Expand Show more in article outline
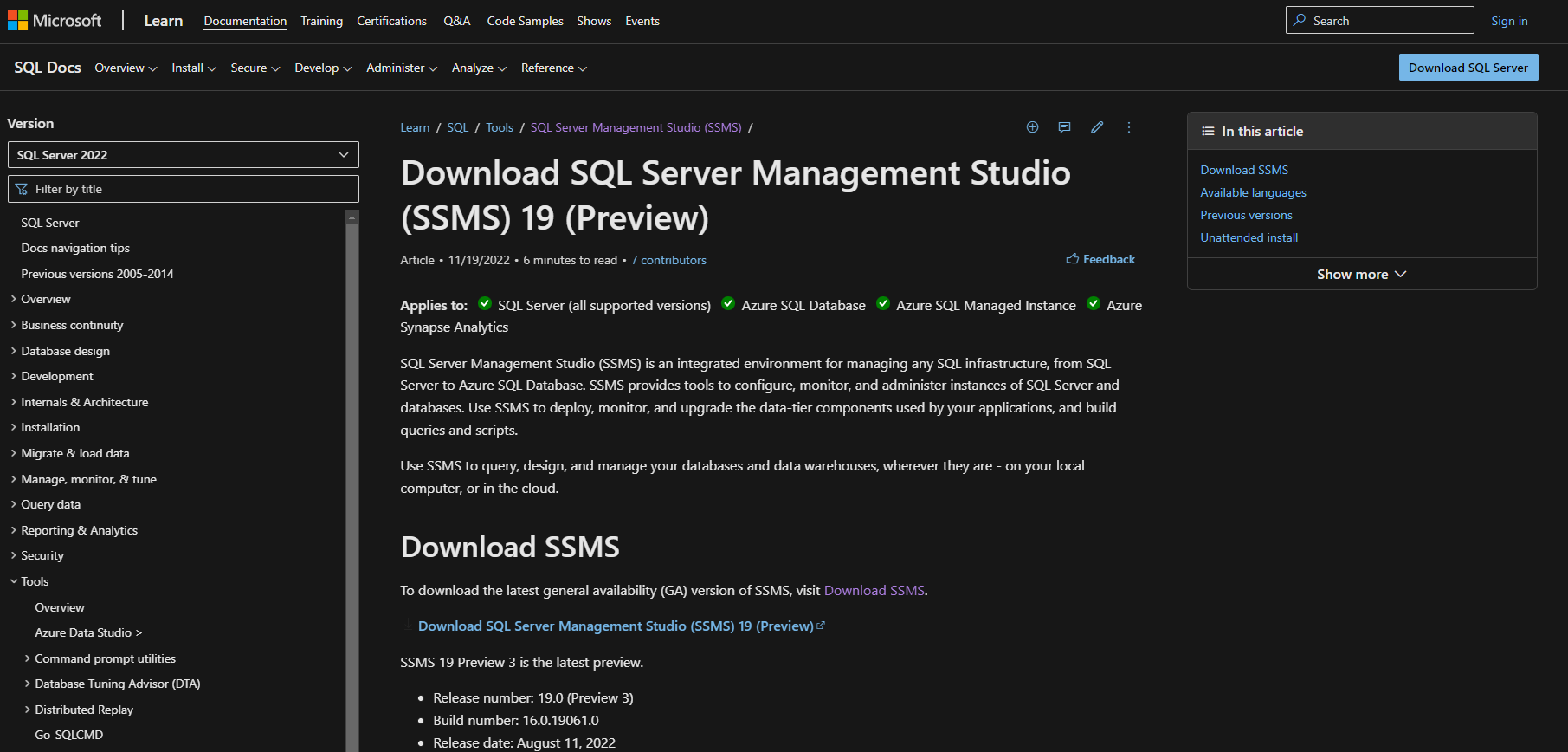 (x=1361, y=274)
